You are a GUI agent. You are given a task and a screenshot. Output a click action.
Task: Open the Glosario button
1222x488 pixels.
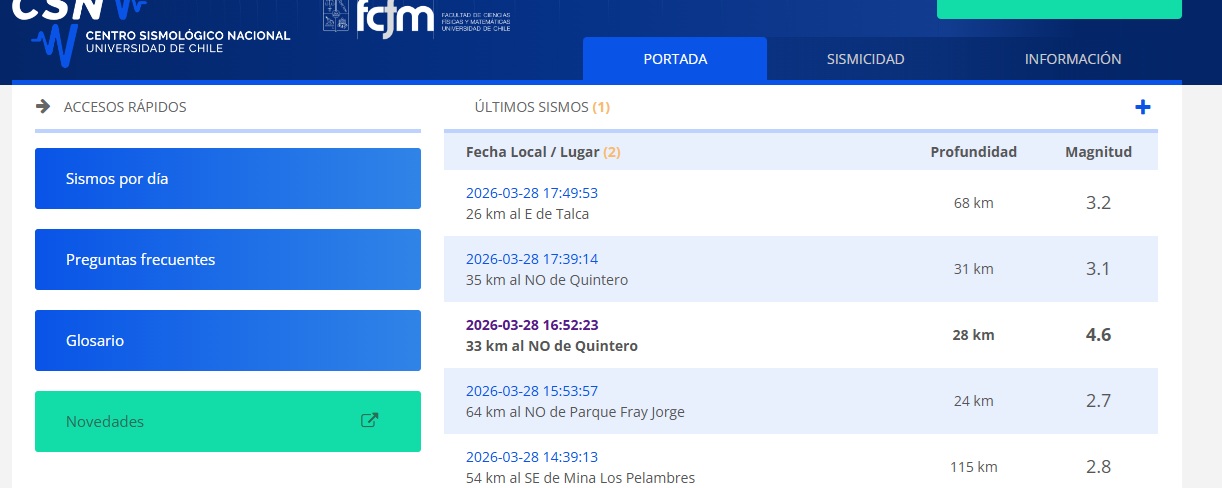228,341
